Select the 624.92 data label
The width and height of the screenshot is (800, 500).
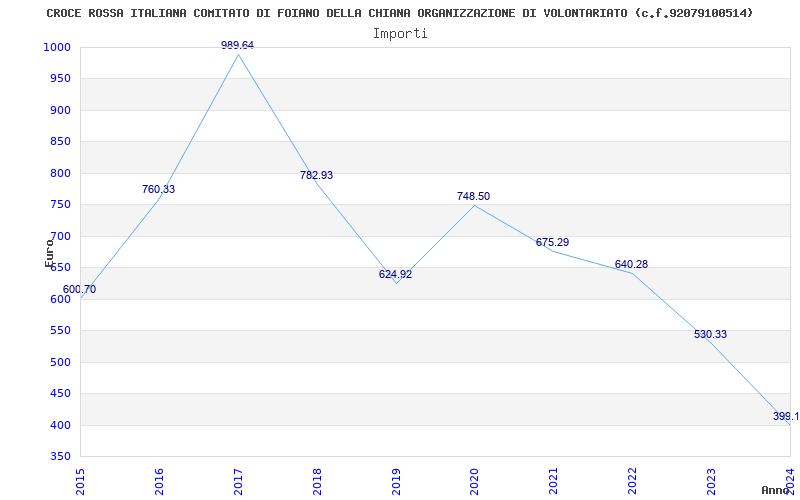(x=395, y=274)
